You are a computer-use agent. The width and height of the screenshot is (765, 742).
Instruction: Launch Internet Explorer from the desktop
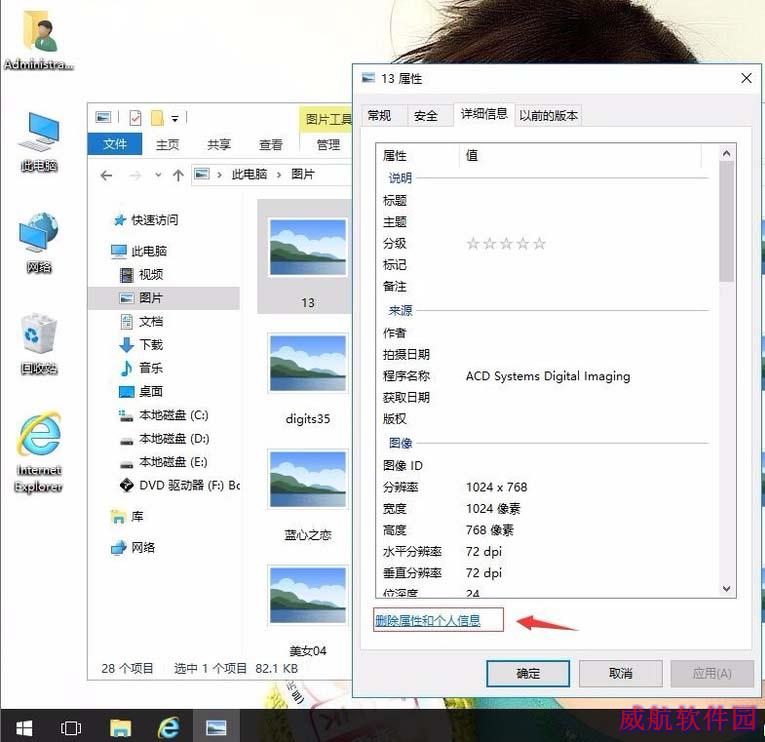point(39,453)
